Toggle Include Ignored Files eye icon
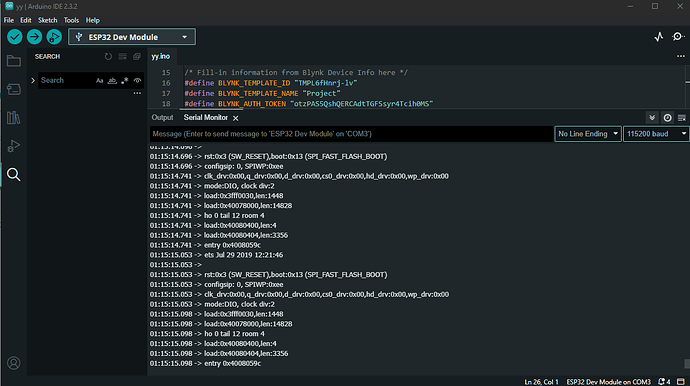The width and height of the screenshot is (690, 386). click(x=137, y=81)
